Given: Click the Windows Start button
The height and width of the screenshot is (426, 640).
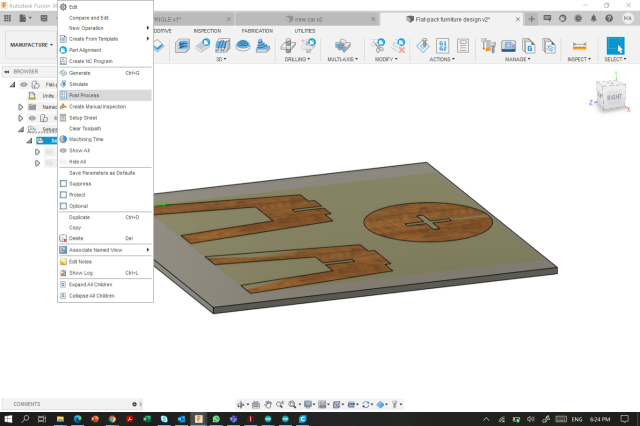Looking at the screenshot, I should click(x=8, y=417).
